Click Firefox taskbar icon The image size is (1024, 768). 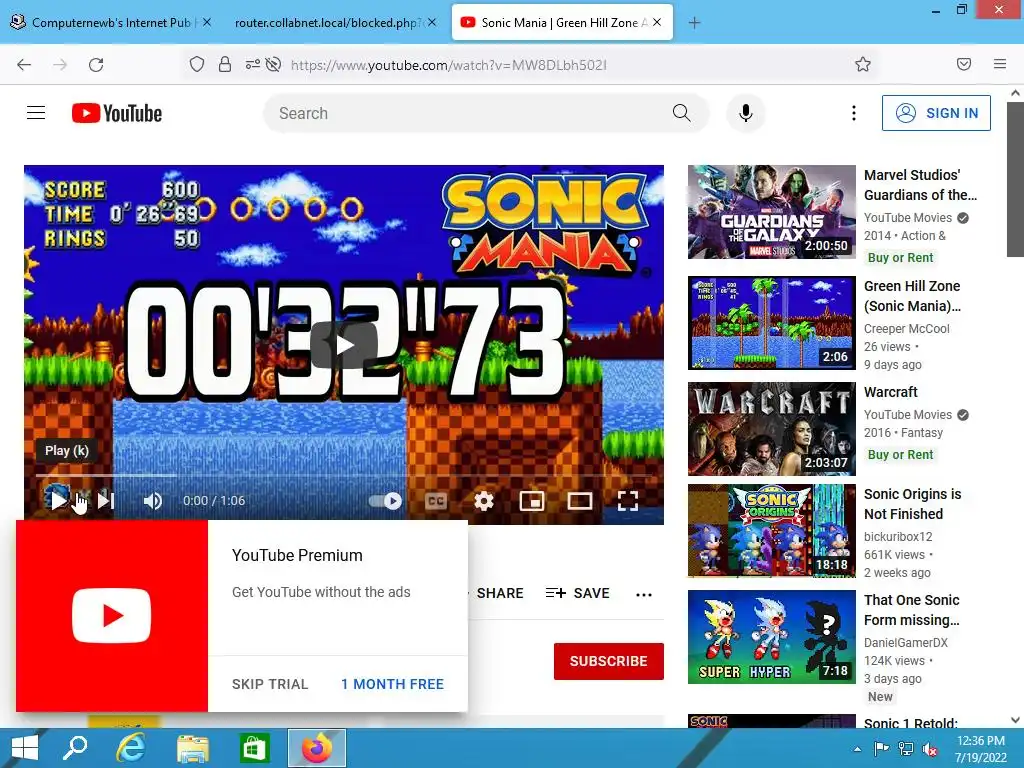(x=317, y=748)
